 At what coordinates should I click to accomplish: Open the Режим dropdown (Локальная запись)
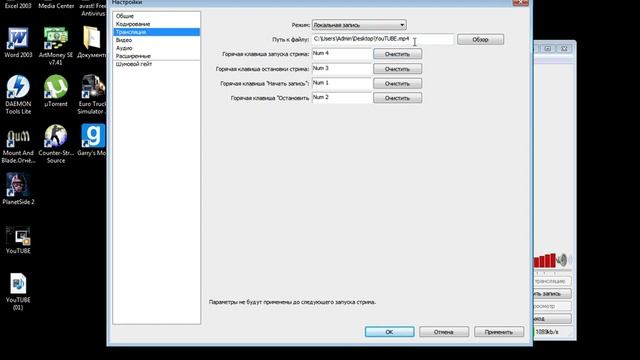(x=359, y=25)
